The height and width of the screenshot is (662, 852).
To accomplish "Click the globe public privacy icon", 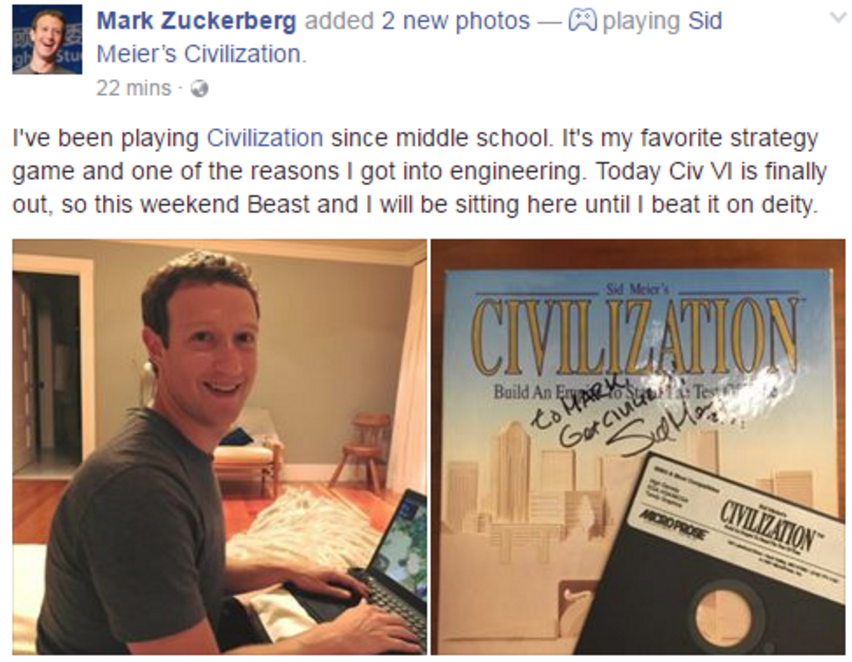I will coord(200,89).
